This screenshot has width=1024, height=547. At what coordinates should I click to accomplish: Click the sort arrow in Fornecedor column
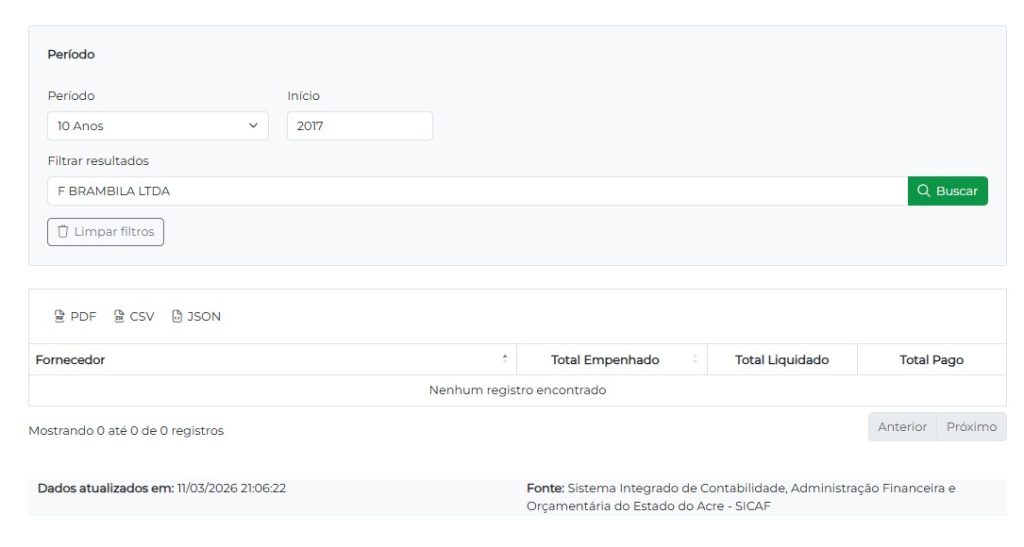click(x=504, y=359)
